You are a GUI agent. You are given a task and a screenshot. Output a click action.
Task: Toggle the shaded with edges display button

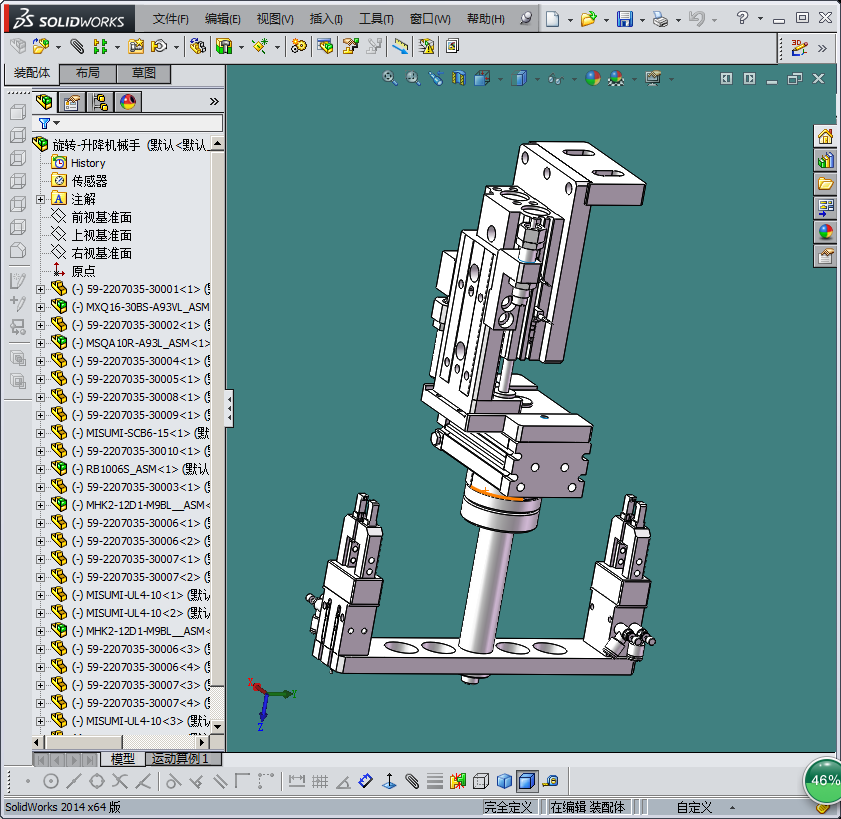pyautogui.click(x=527, y=780)
